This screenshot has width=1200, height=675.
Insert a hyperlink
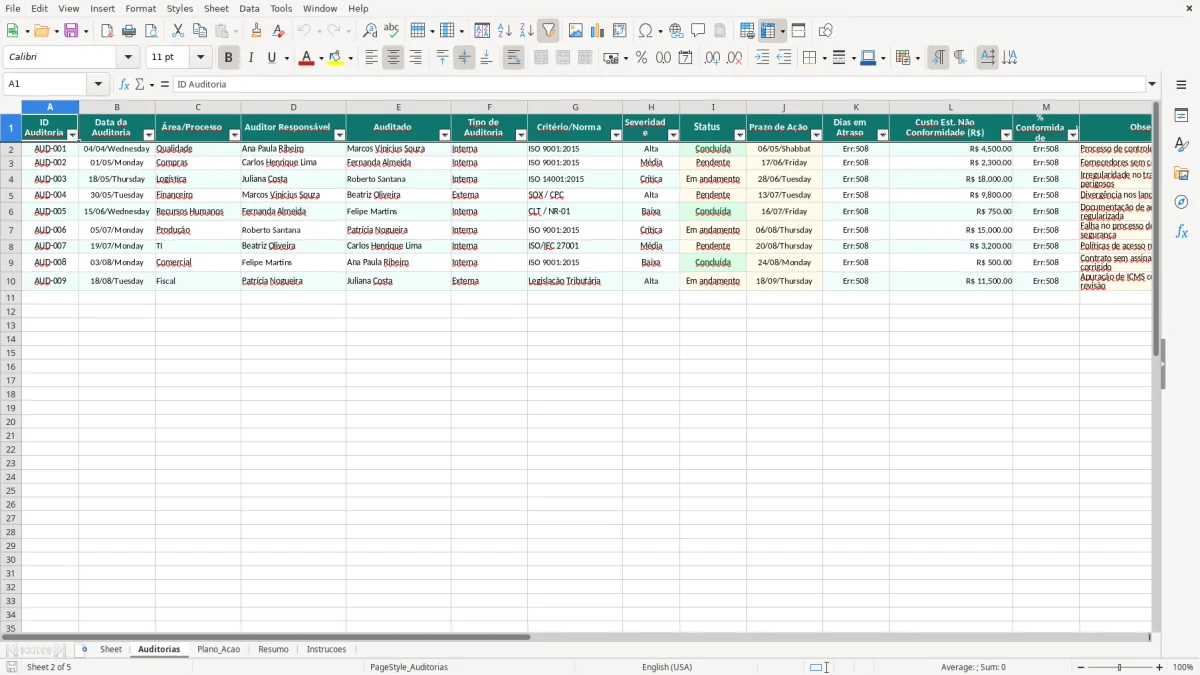(x=677, y=31)
